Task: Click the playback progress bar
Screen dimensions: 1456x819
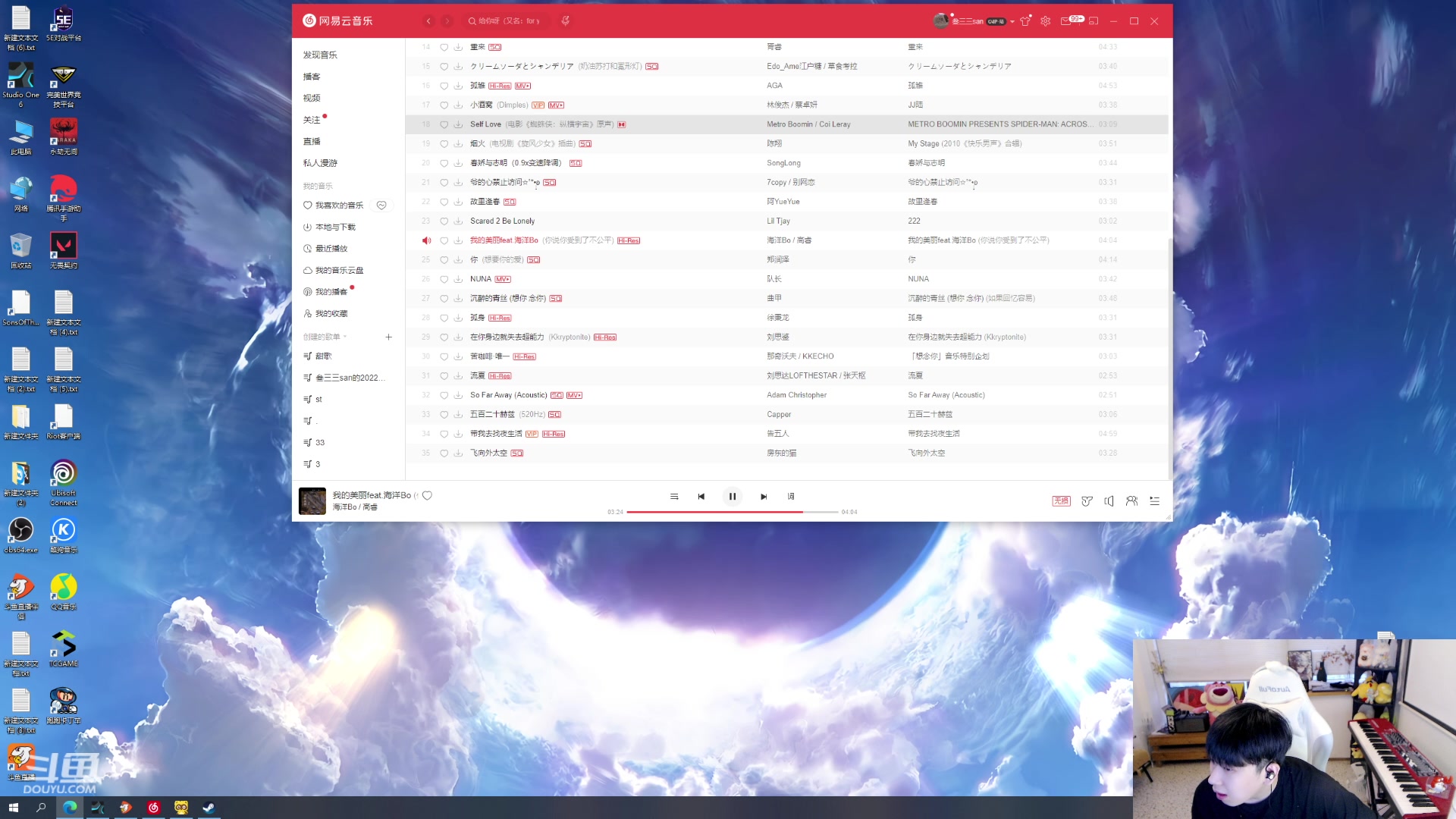Action: (x=732, y=512)
